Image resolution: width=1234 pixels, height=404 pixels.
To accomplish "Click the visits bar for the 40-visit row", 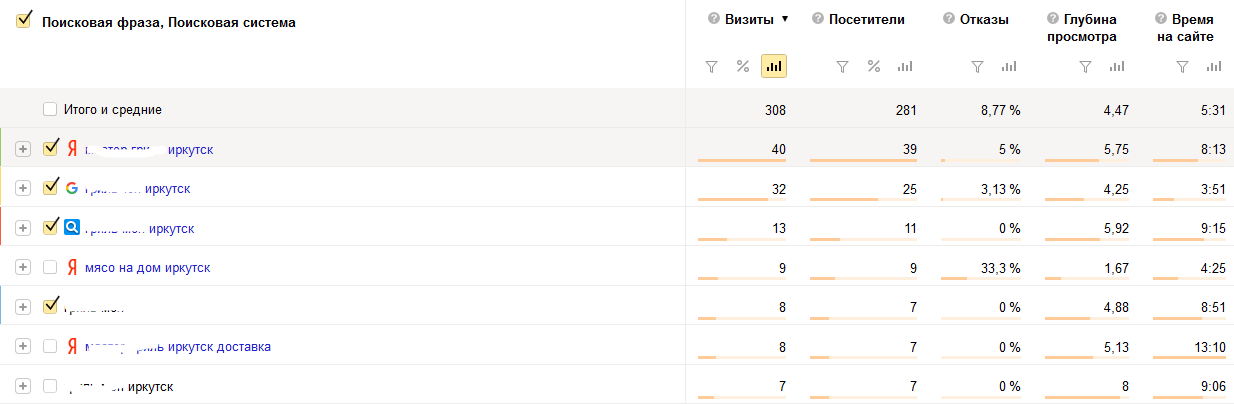I will [742, 160].
